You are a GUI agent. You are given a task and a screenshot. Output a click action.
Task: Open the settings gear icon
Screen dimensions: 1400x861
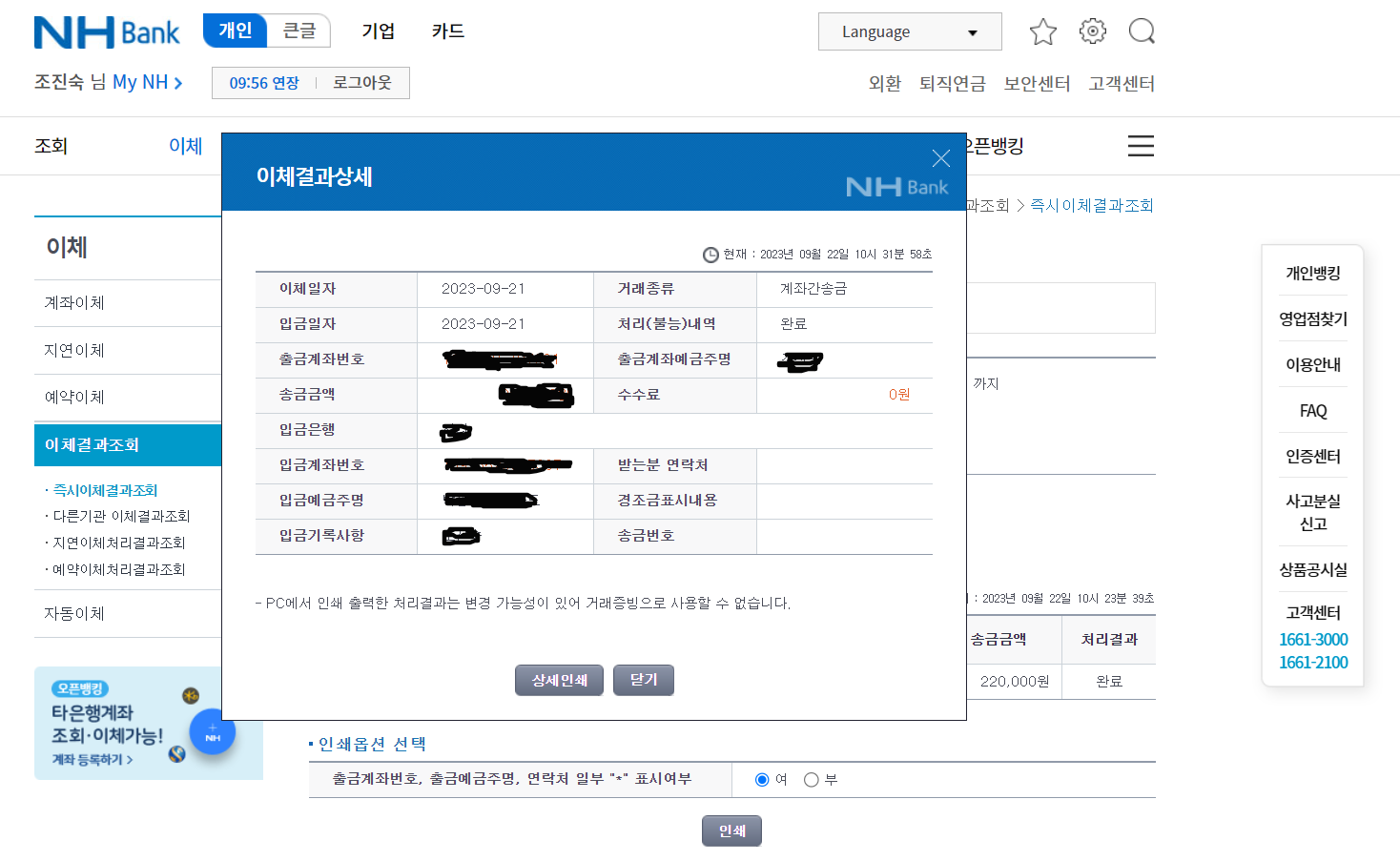(1092, 31)
